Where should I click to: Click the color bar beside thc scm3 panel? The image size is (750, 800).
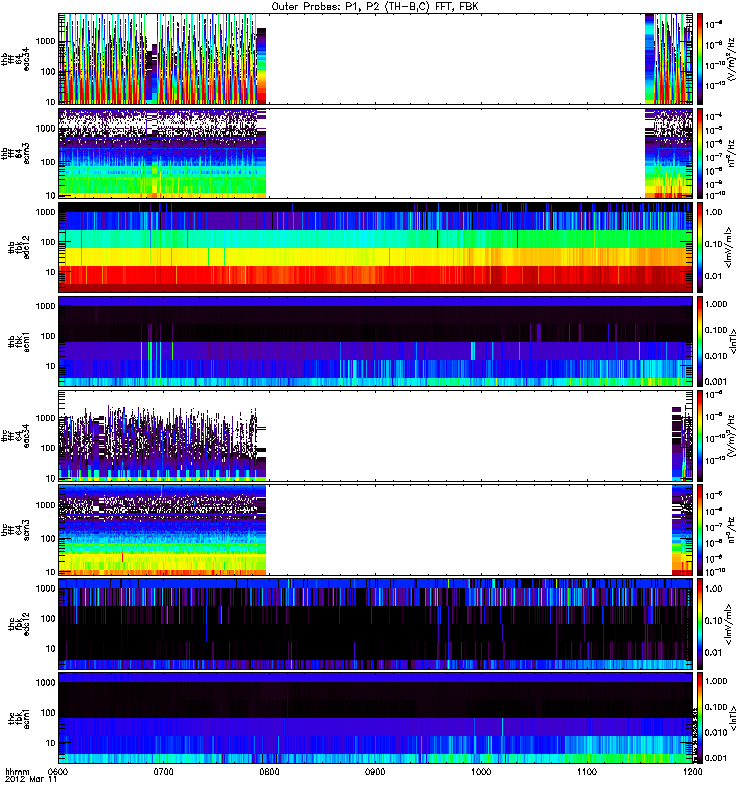[700, 530]
